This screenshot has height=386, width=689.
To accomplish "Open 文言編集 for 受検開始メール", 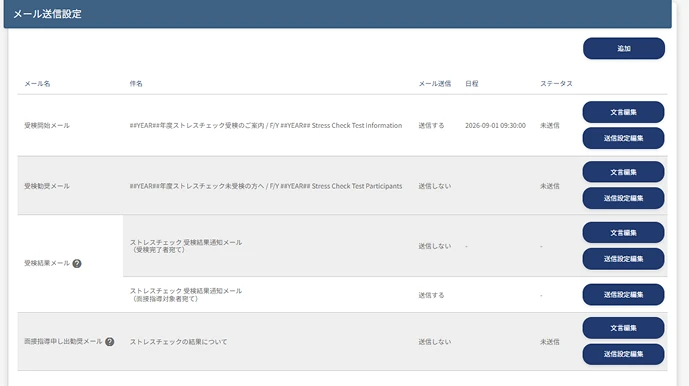I will [x=623, y=112].
